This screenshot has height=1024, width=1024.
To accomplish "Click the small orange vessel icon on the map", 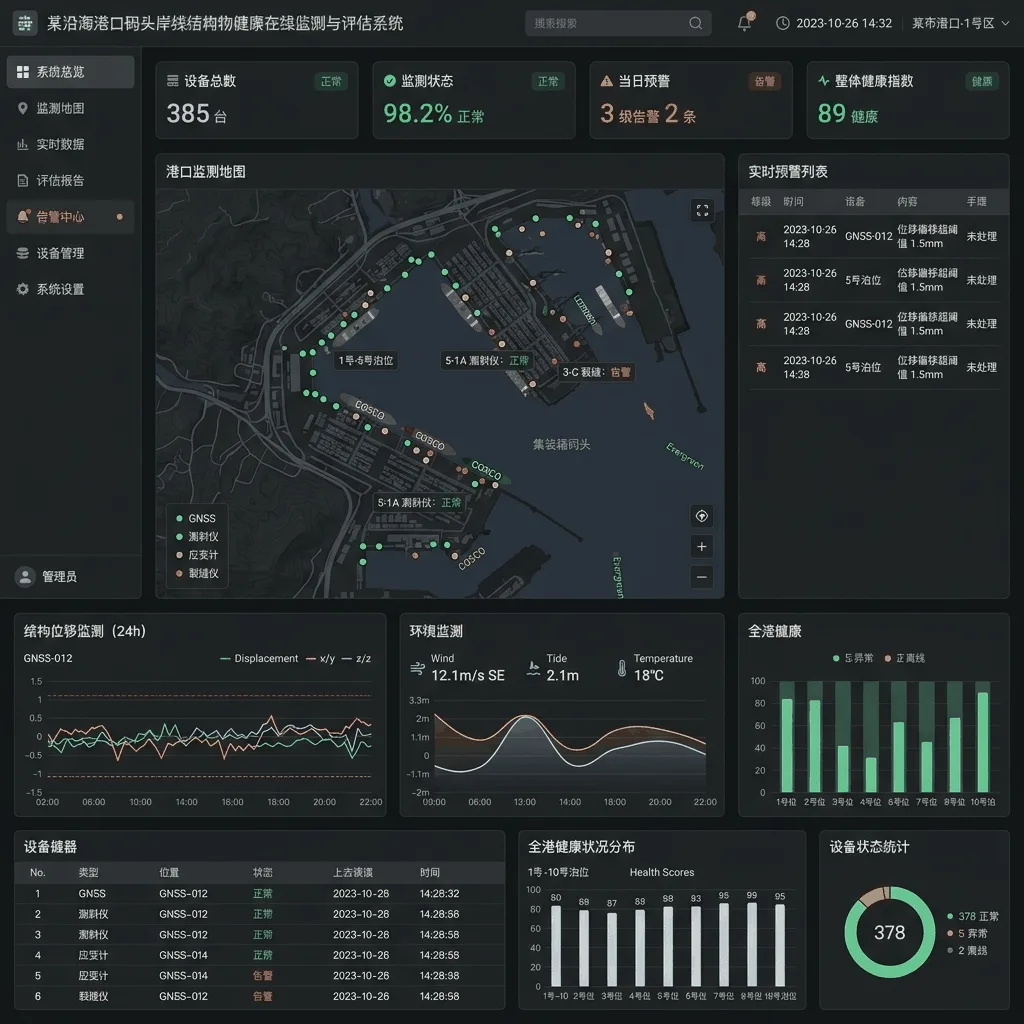I will pyautogui.click(x=649, y=411).
